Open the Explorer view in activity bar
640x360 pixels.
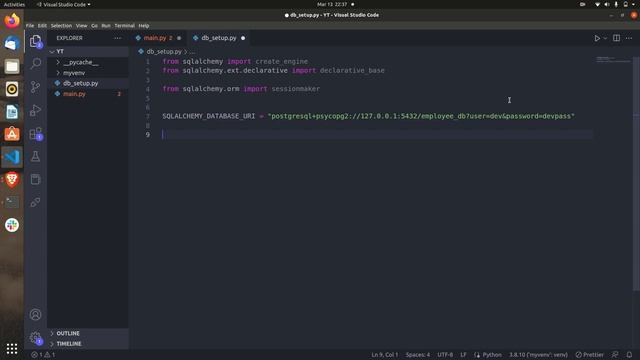click(x=36, y=41)
